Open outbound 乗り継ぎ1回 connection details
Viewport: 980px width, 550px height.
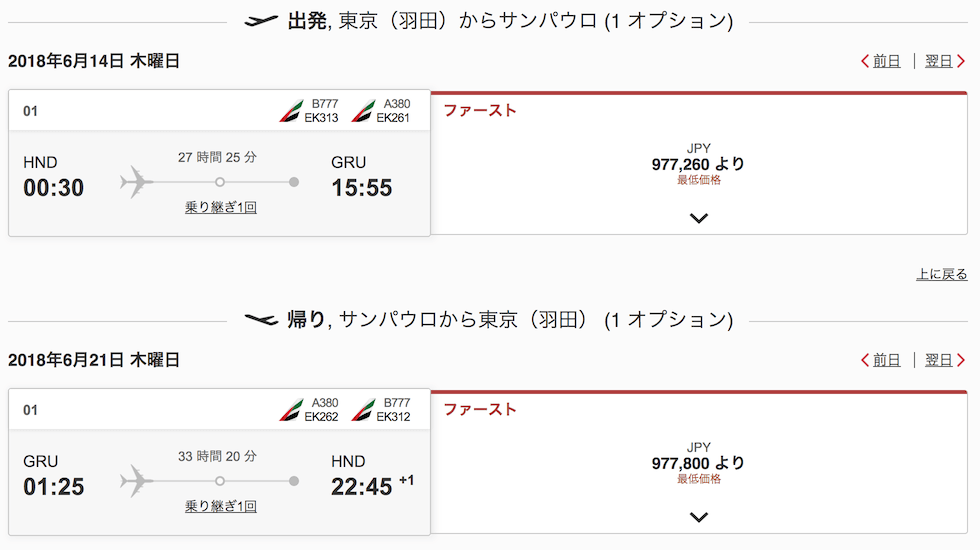coord(220,208)
